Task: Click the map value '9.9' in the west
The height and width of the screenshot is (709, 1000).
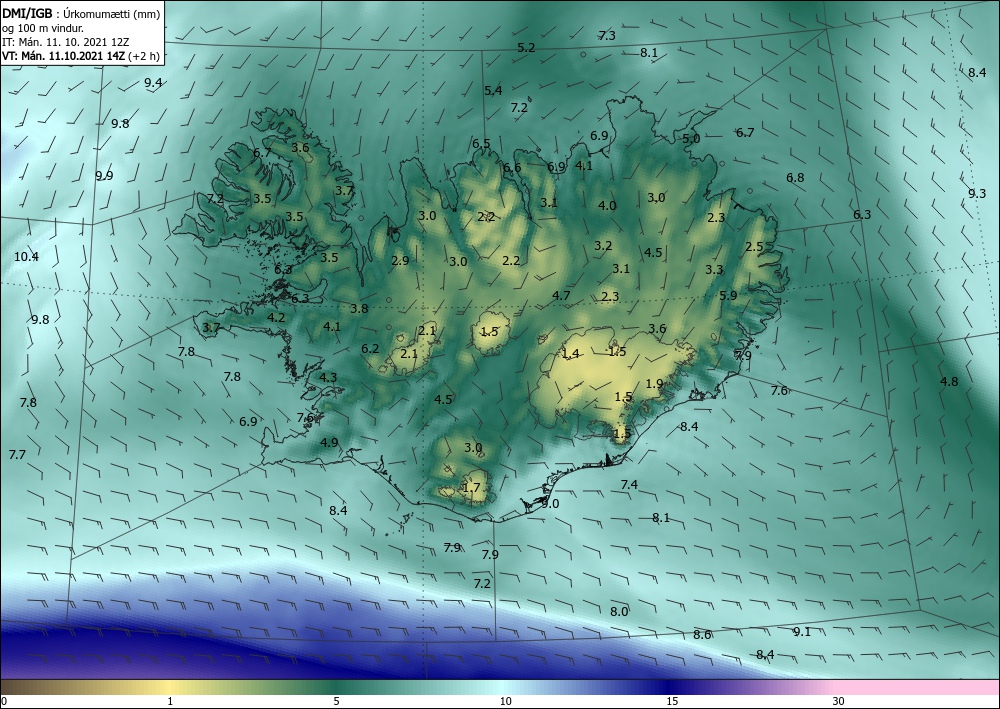Action: pyautogui.click(x=105, y=175)
